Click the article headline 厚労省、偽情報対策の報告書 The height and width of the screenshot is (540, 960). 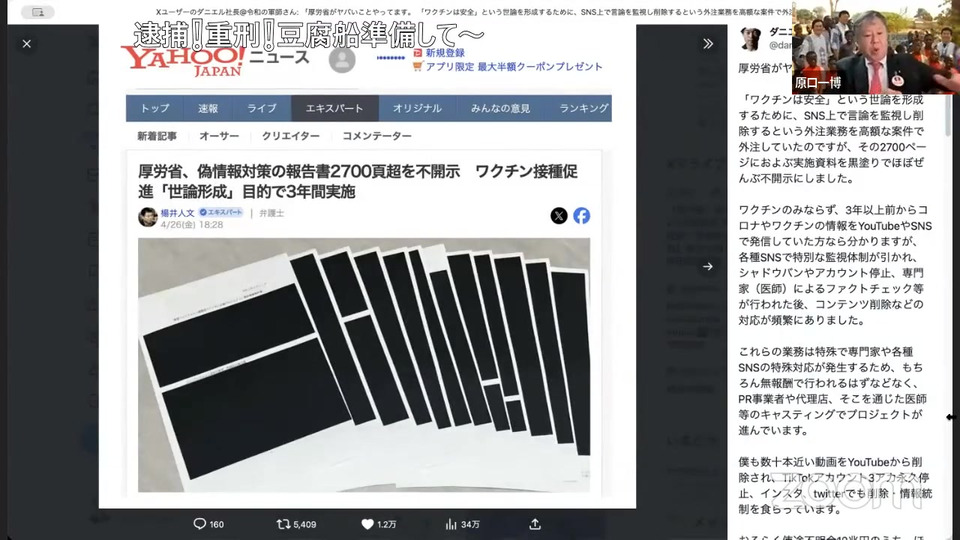pos(358,181)
